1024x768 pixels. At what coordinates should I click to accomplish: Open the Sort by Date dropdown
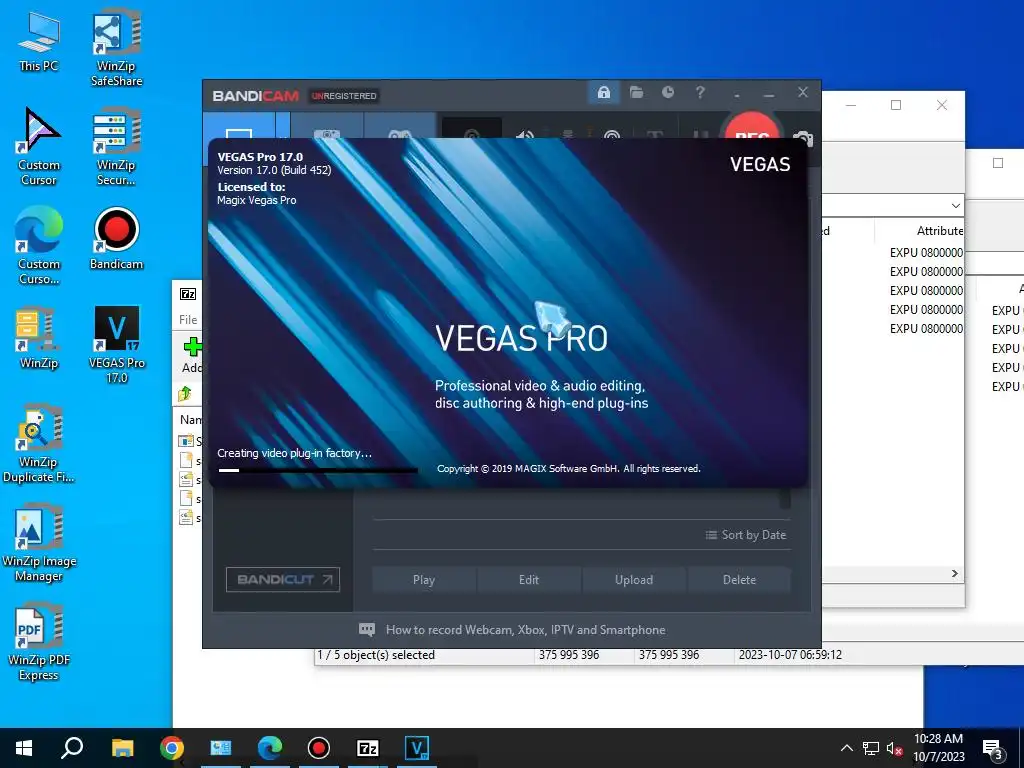[746, 535]
